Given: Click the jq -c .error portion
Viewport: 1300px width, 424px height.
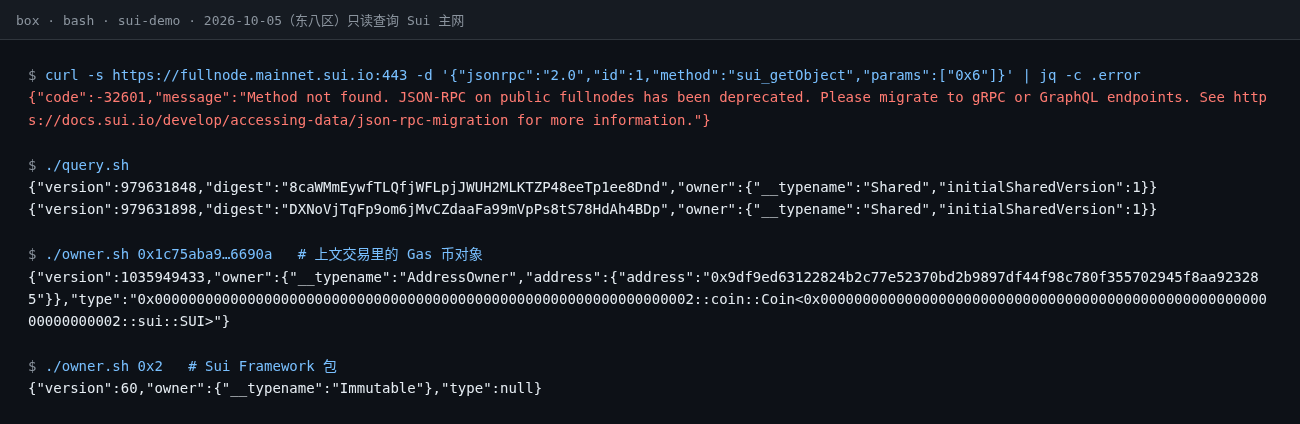Looking at the screenshot, I should (1090, 75).
